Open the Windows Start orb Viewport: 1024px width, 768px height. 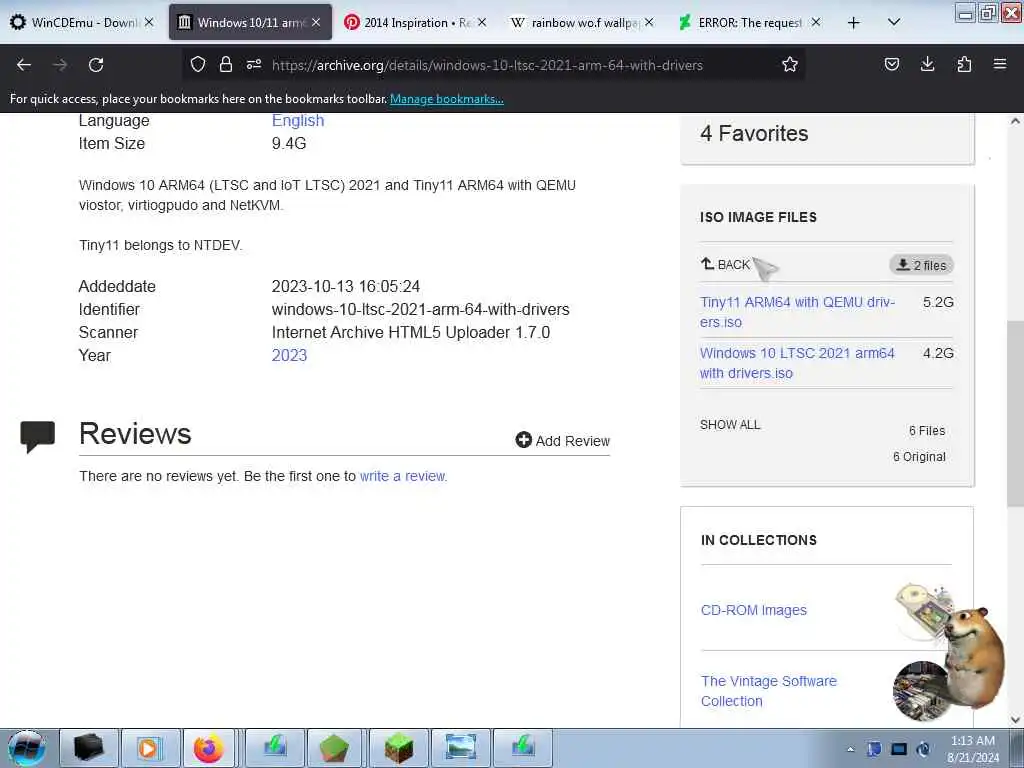tap(27, 748)
